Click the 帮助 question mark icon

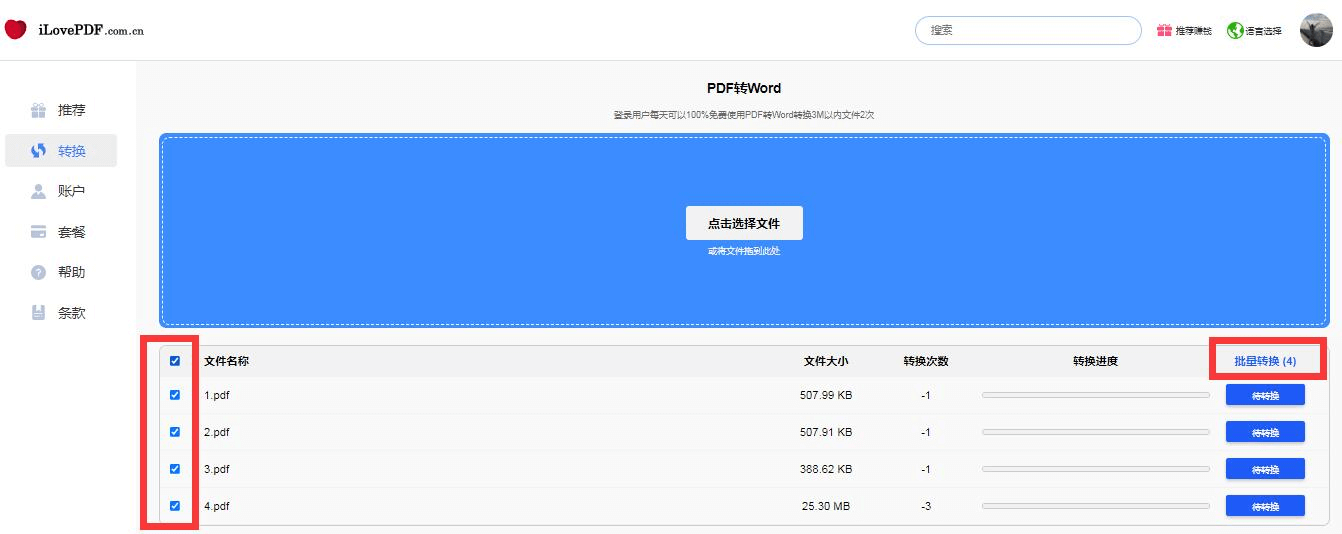point(39,272)
